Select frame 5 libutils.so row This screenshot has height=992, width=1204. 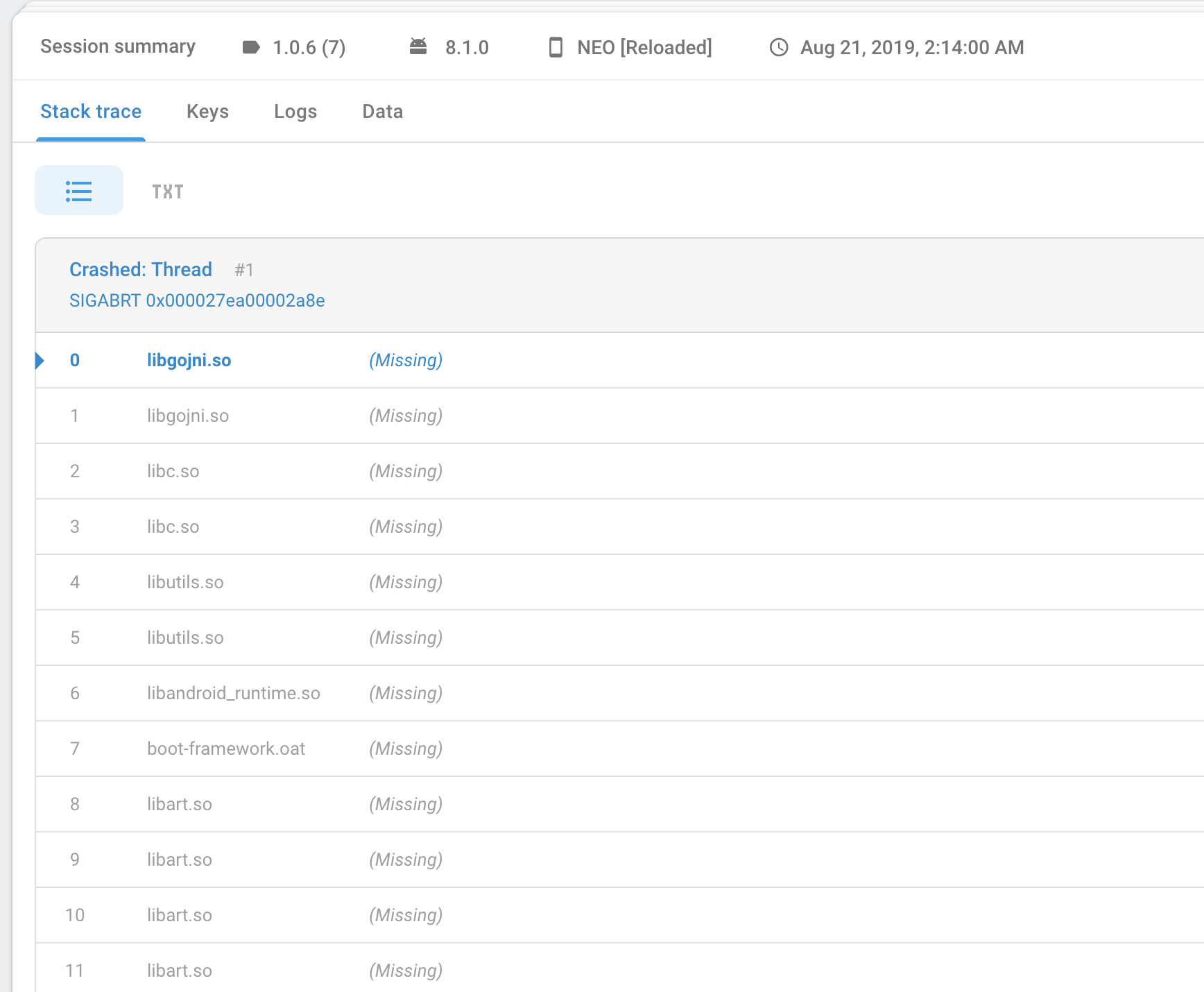(x=619, y=638)
